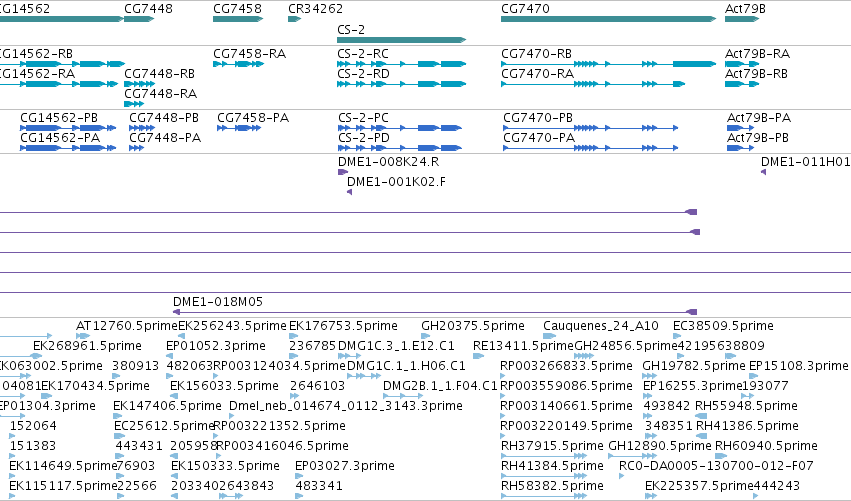Select the RH58382.5prime EST

543,496
